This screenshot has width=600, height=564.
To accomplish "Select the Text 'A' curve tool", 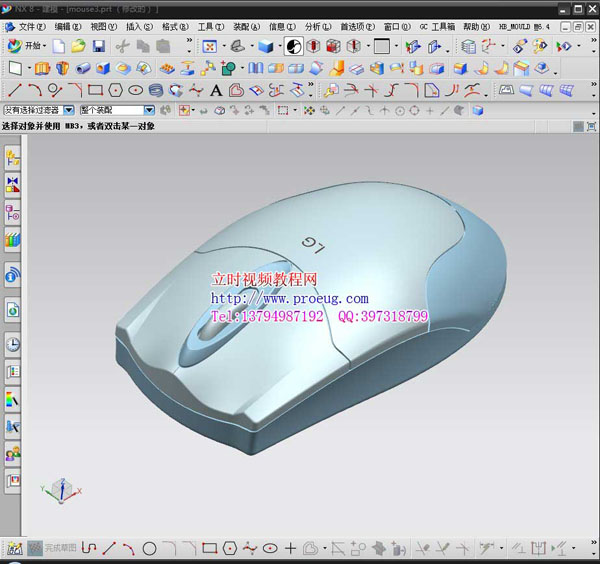I will (x=216, y=91).
